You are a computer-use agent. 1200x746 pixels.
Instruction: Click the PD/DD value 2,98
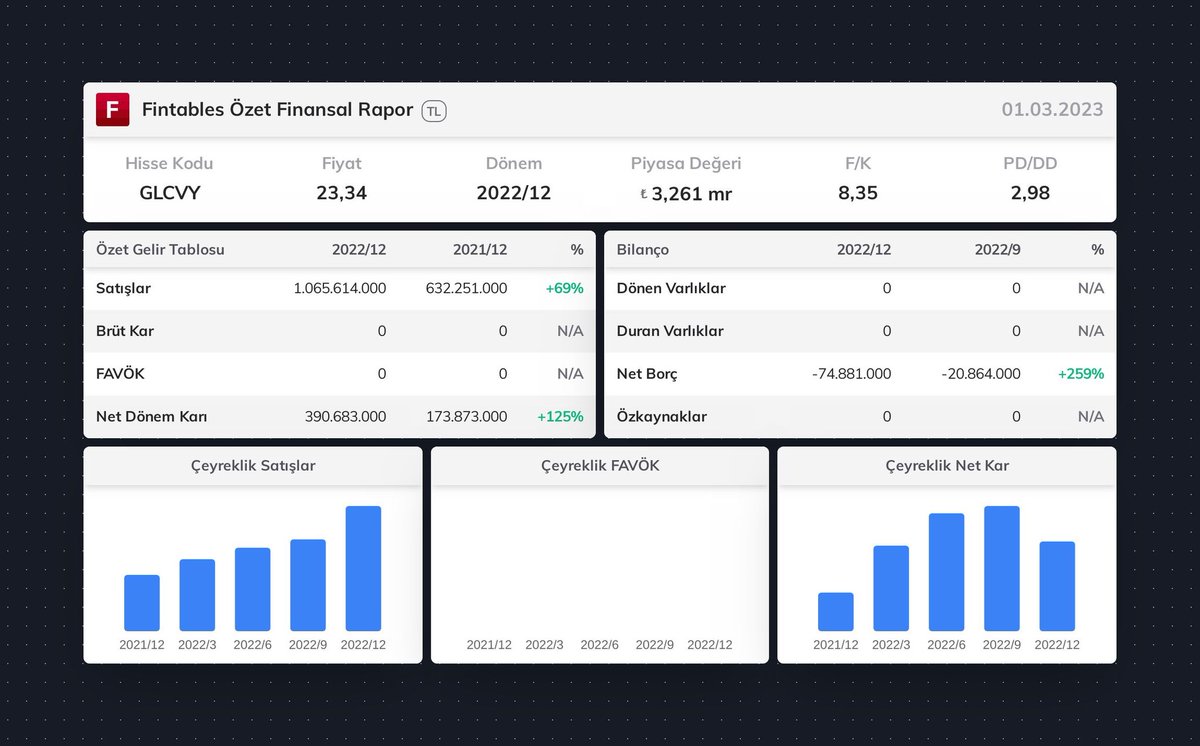pos(1030,193)
